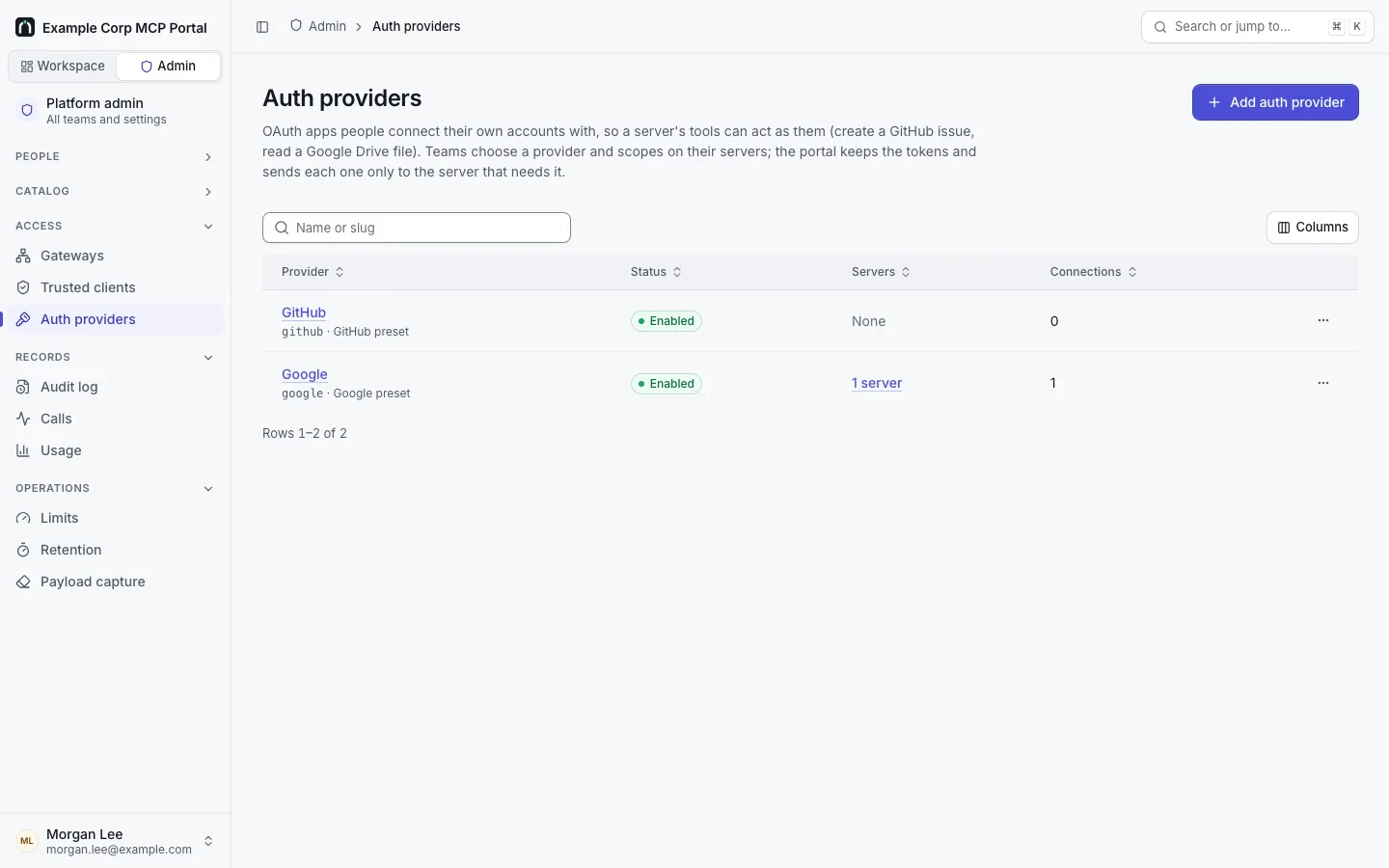
Task: Open the 1 server link
Action: pos(877,383)
